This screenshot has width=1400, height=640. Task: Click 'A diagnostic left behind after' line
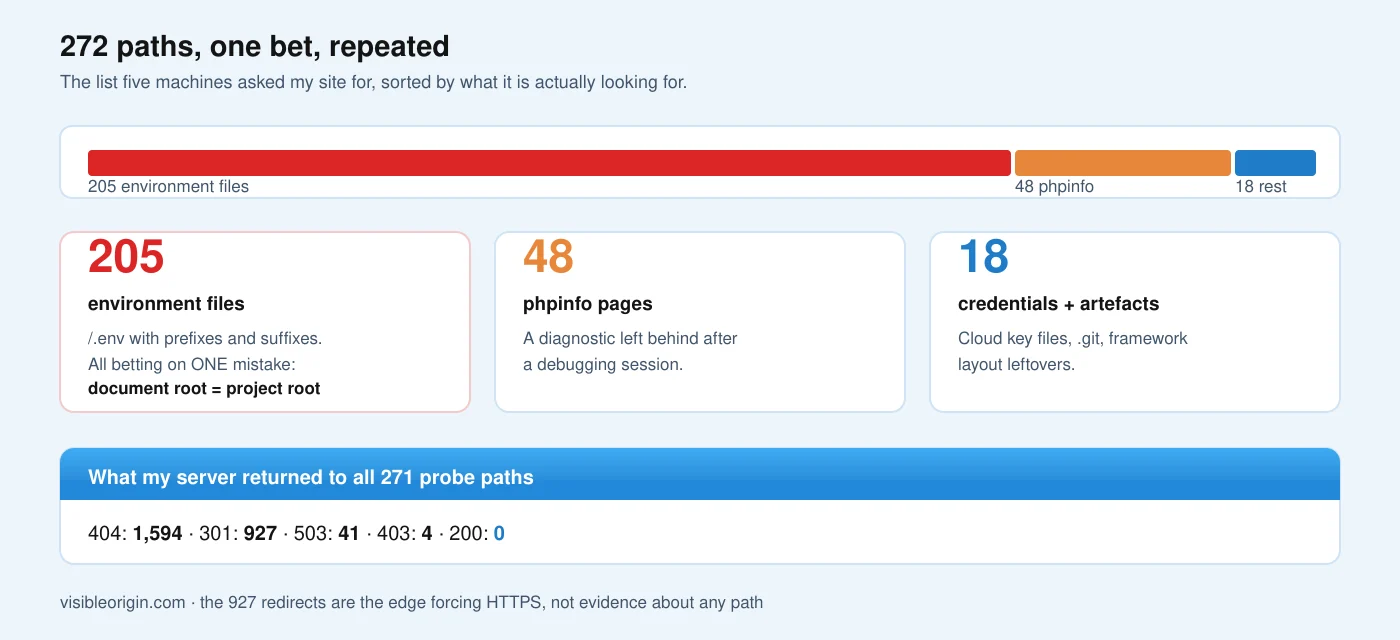[630, 339]
